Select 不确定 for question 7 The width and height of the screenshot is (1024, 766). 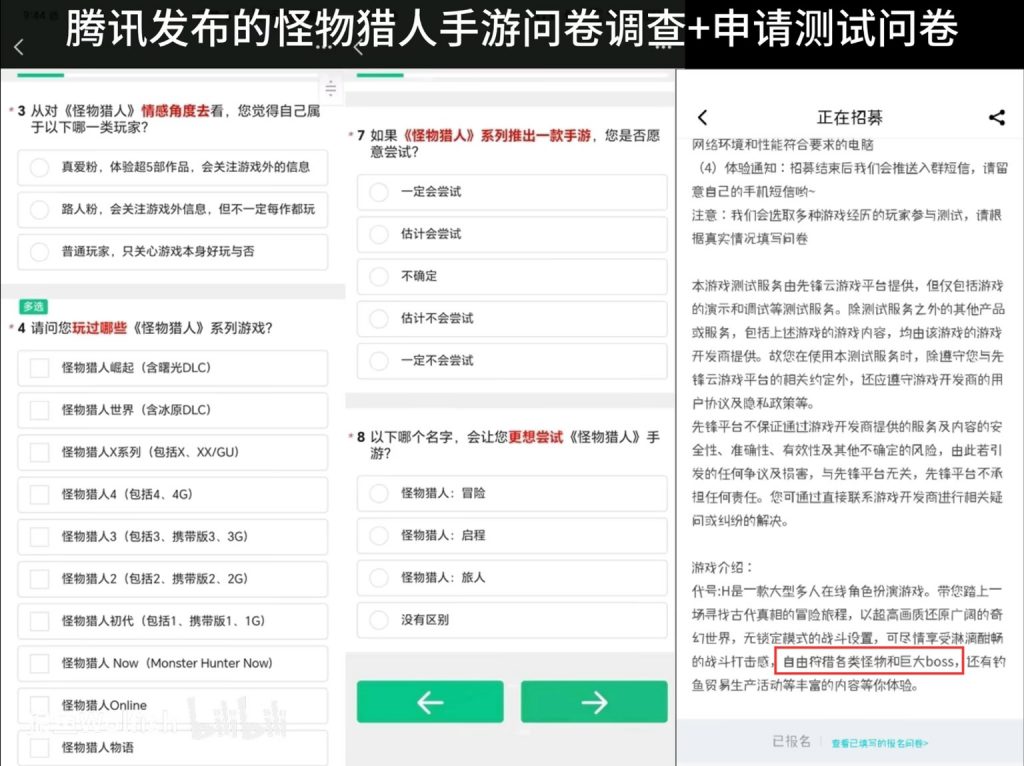tap(512, 276)
